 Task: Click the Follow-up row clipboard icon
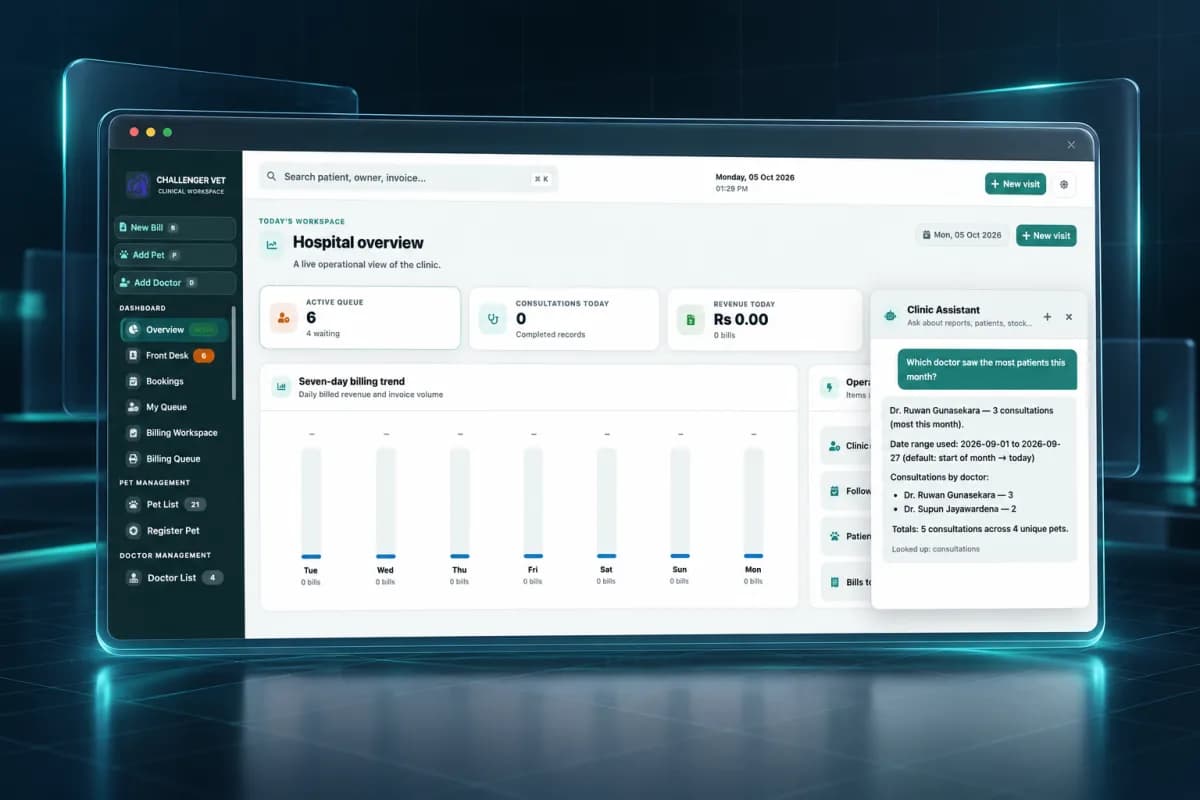click(x=833, y=491)
